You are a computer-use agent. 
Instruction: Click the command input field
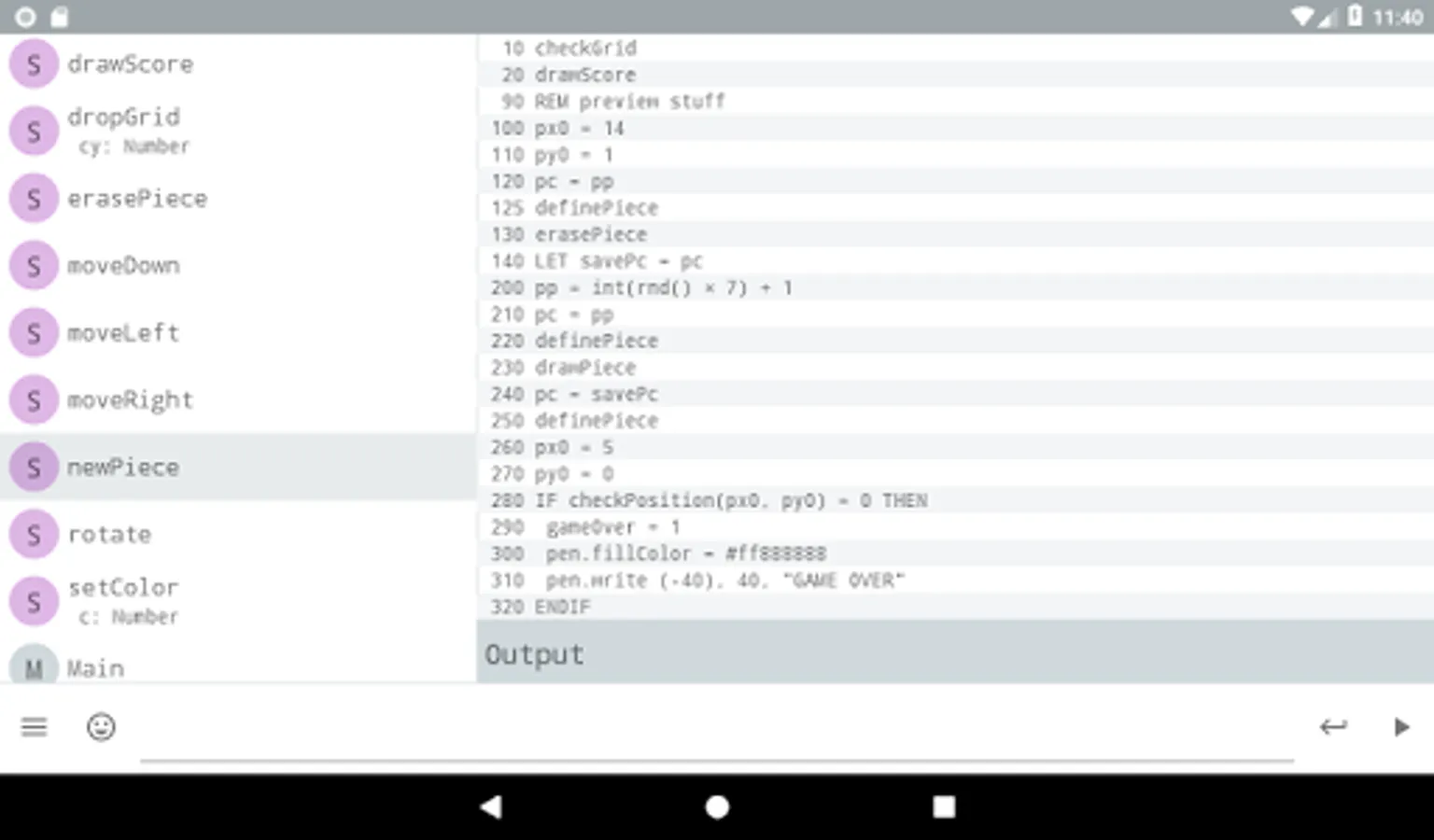[717, 737]
